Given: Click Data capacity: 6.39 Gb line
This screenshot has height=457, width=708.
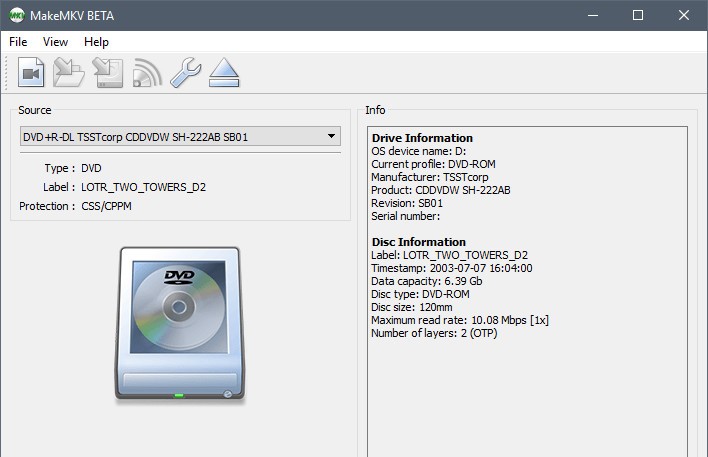Looking at the screenshot, I should (x=427, y=281).
